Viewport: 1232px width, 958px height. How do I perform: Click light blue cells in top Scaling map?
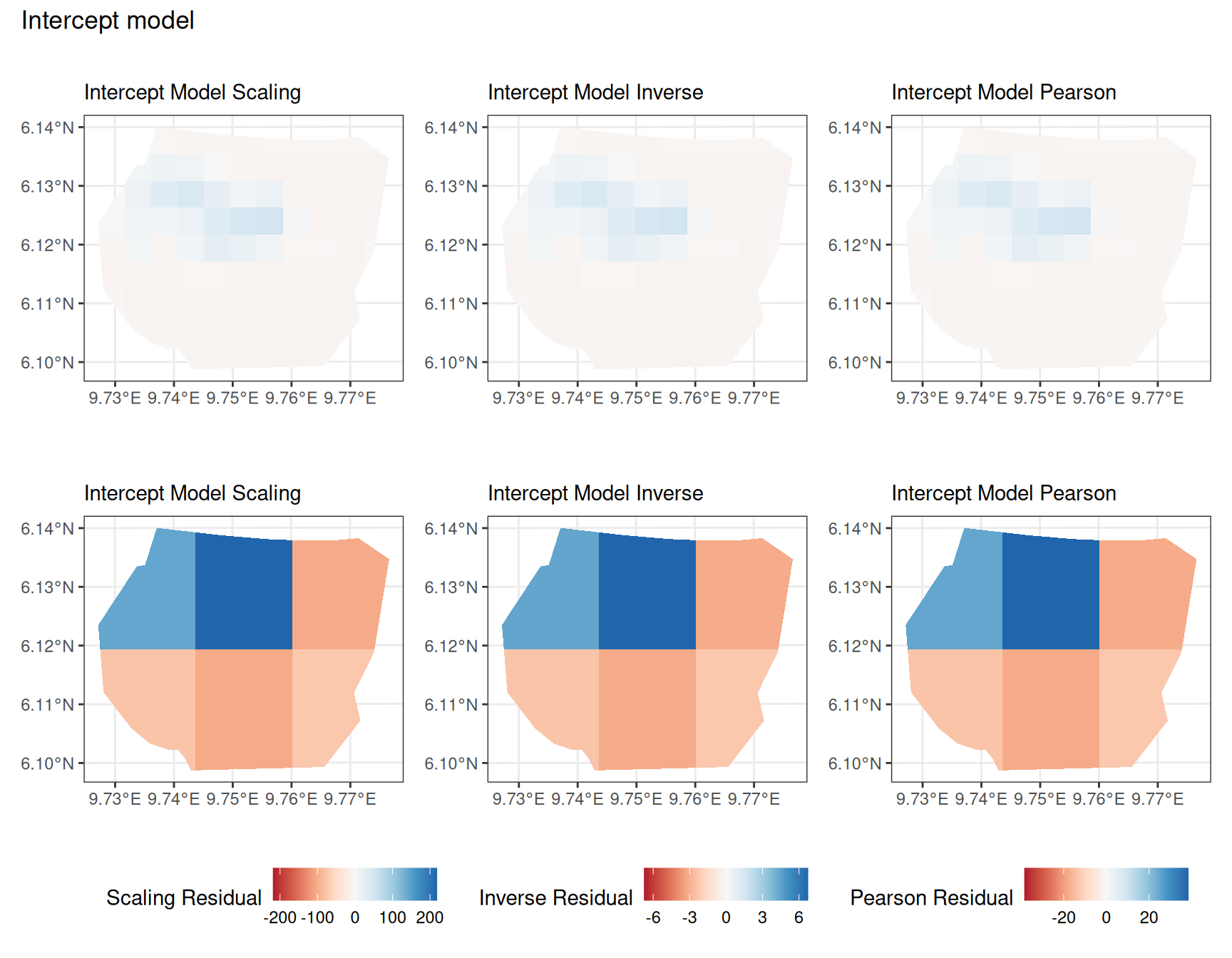pyautogui.click(x=244, y=220)
